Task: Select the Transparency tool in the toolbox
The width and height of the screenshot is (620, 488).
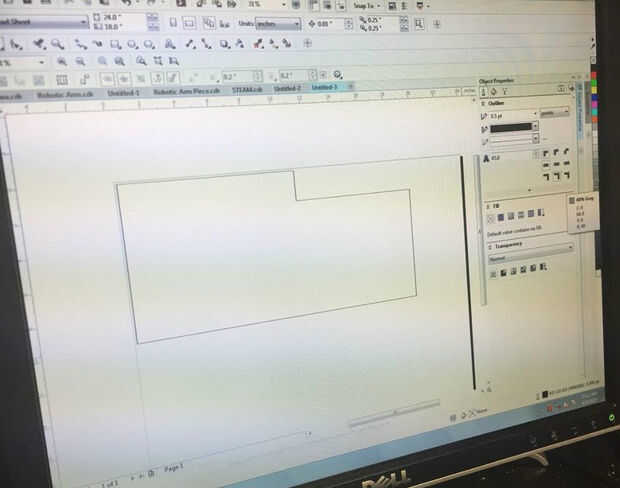Action: 240,44
